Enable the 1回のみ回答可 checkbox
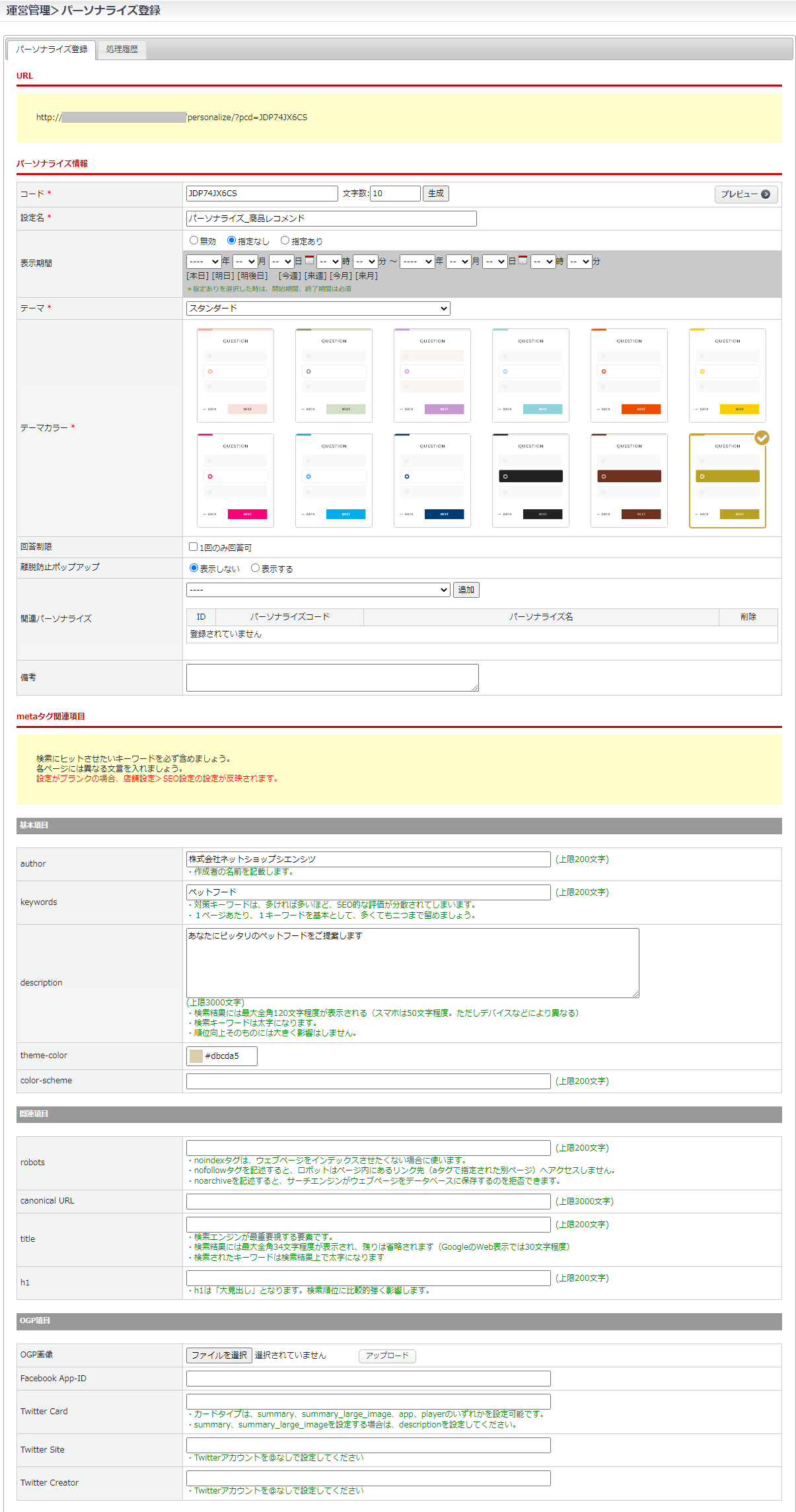This screenshot has height=1512, width=796. click(194, 547)
